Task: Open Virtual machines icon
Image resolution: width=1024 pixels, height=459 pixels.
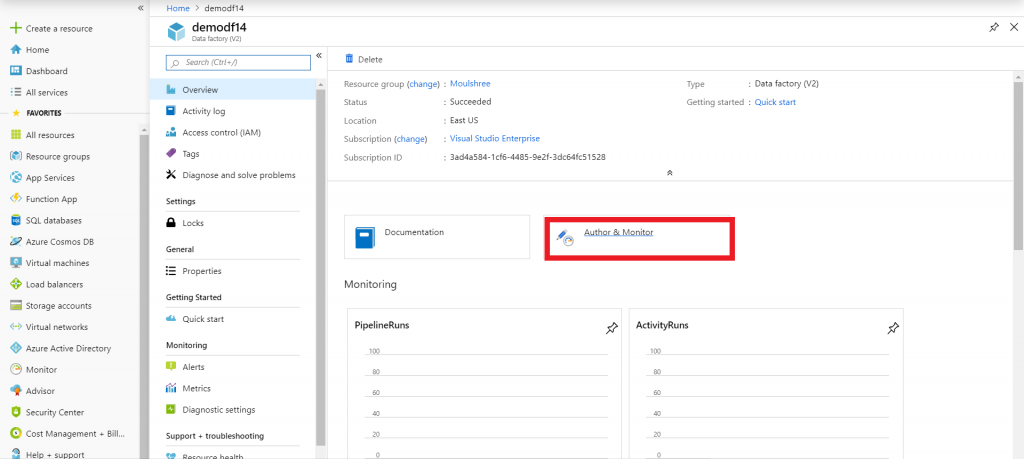Action: 16,263
